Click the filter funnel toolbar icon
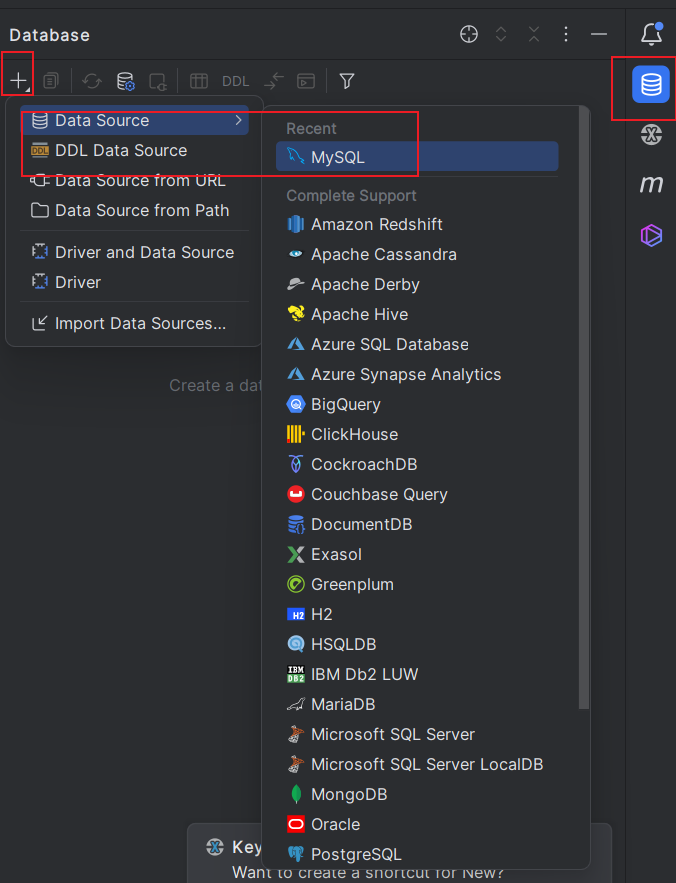 346,81
